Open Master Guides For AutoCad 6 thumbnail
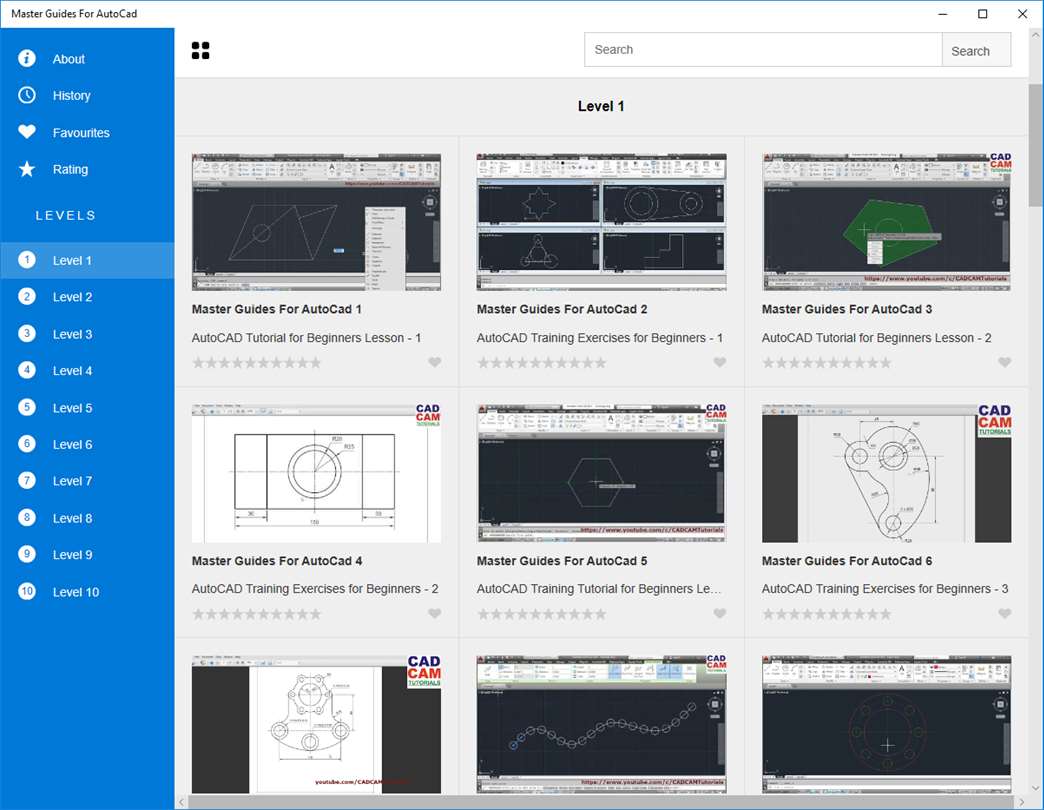 tap(886, 473)
